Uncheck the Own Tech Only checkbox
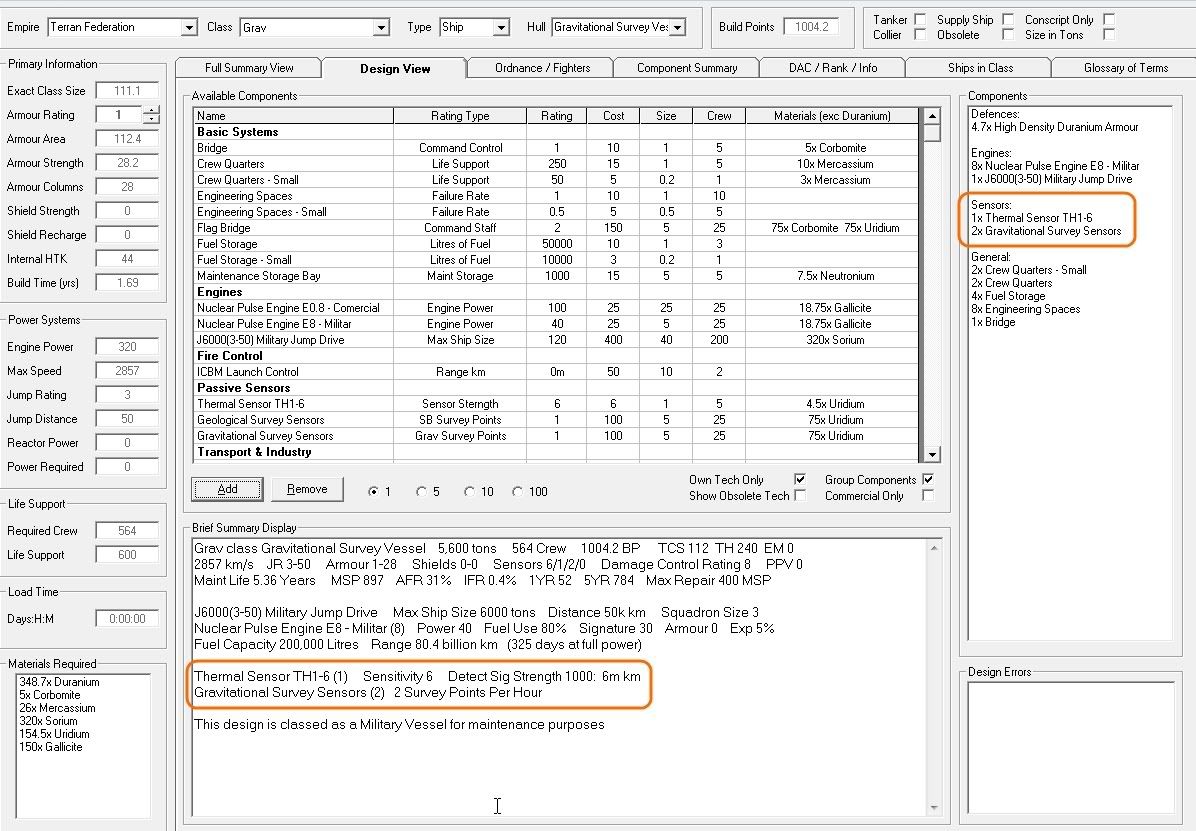This screenshot has width=1196, height=831. (799, 479)
